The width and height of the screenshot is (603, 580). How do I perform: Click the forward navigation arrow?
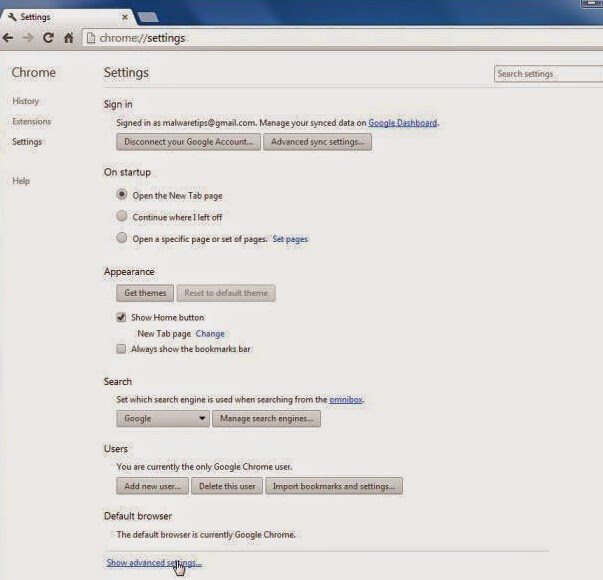point(28,38)
